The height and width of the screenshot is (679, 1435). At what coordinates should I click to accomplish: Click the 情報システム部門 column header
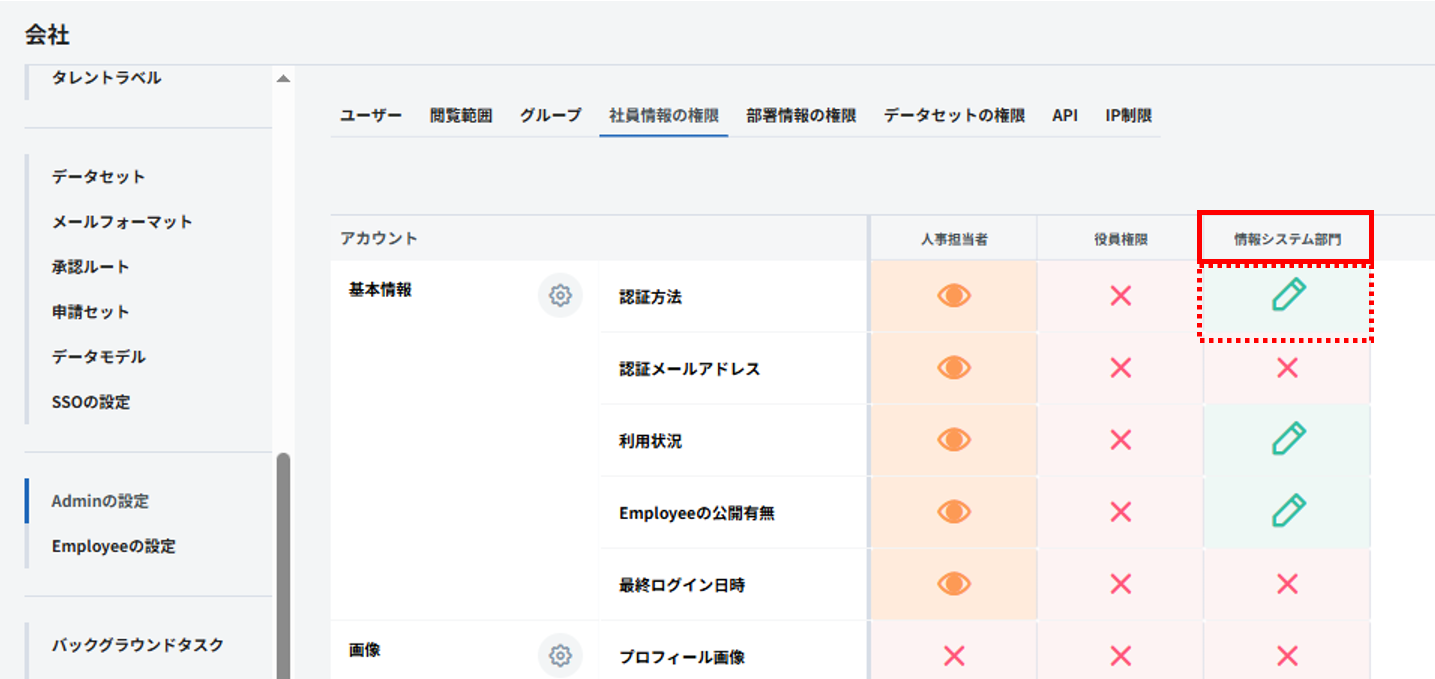[x=1285, y=240]
